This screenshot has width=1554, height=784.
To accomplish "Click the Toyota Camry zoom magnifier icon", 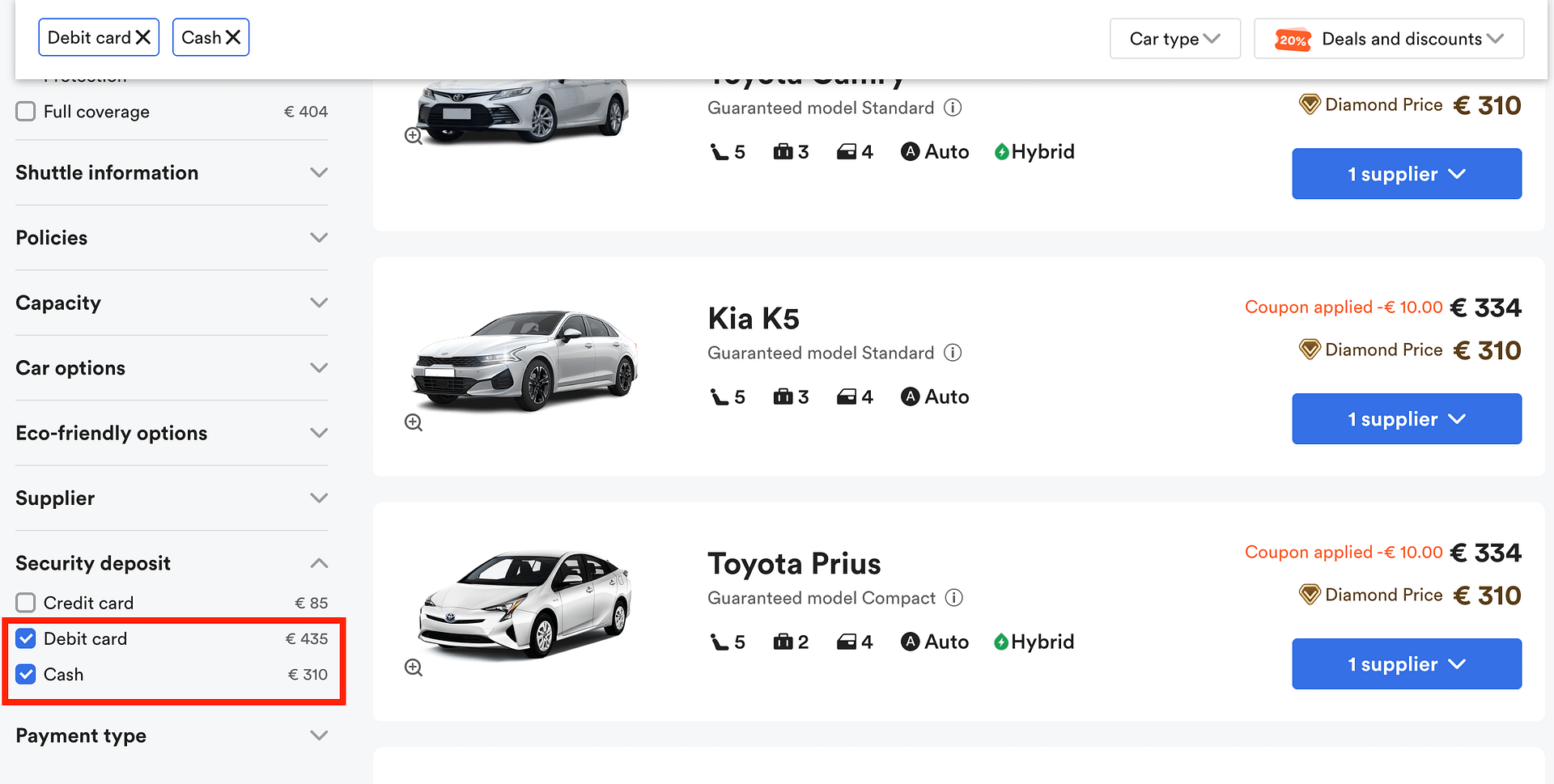I will tap(414, 136).
